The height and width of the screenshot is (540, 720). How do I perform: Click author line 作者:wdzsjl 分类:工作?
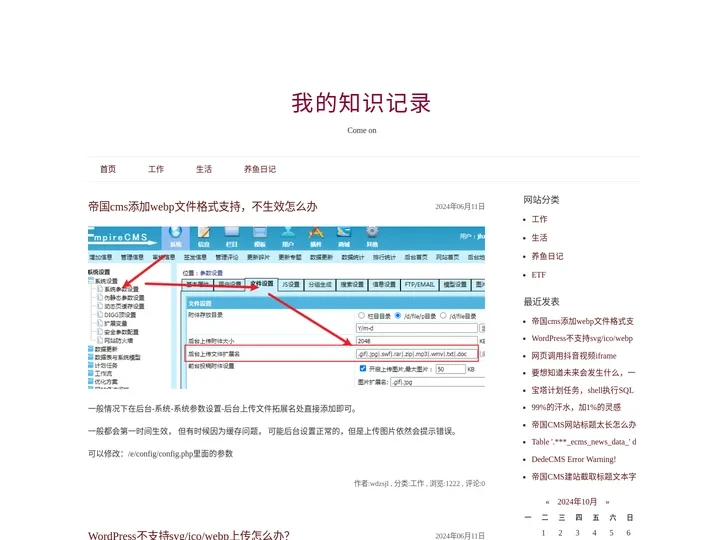click(x=419, y=484)
